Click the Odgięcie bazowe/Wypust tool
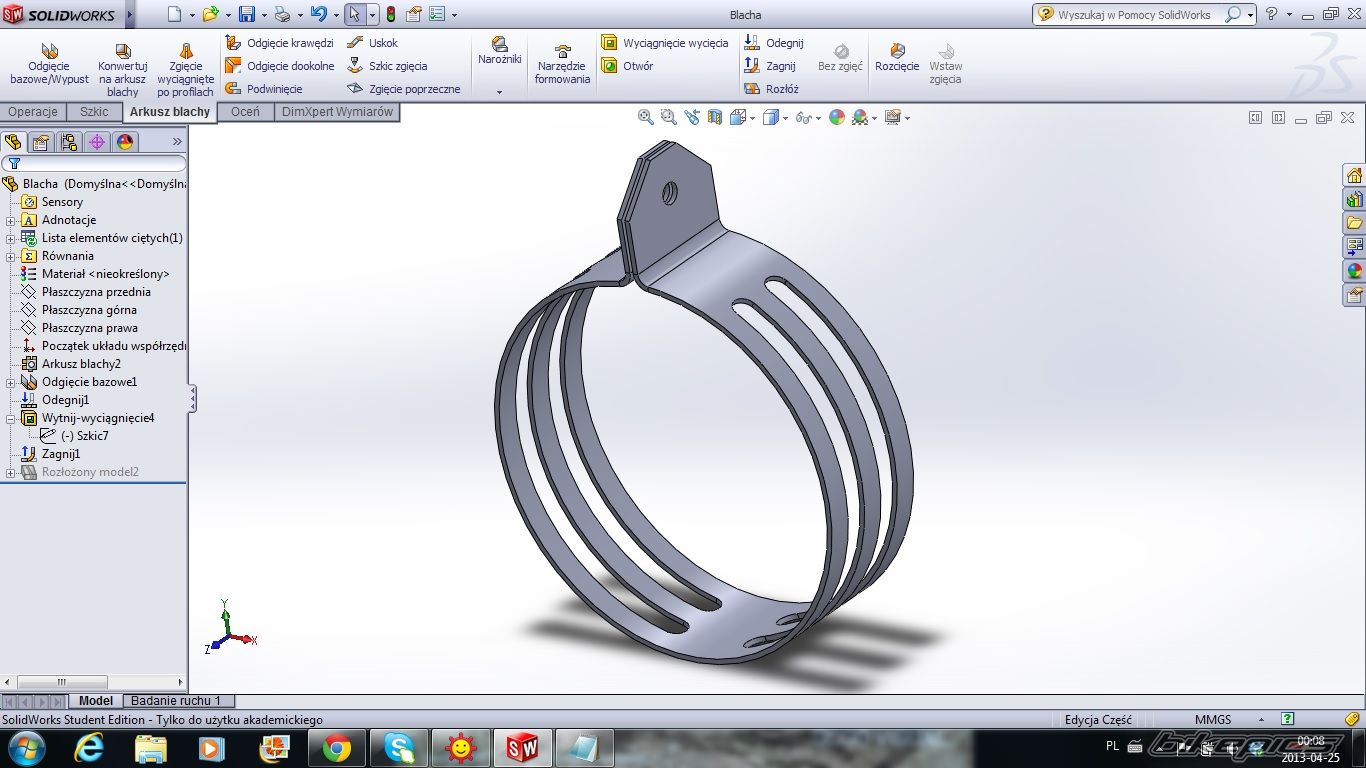 click(x=49, y=65)
